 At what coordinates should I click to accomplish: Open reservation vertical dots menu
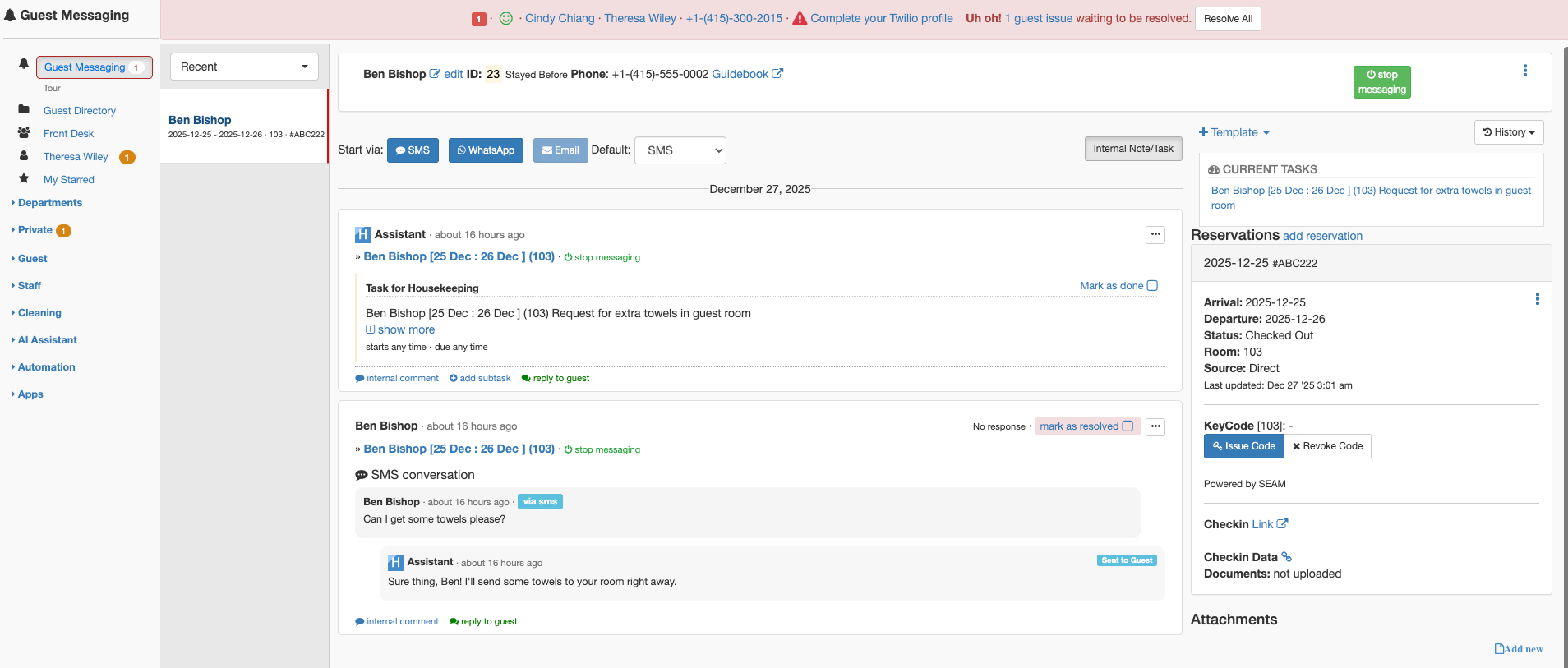tap(1537, 299)
